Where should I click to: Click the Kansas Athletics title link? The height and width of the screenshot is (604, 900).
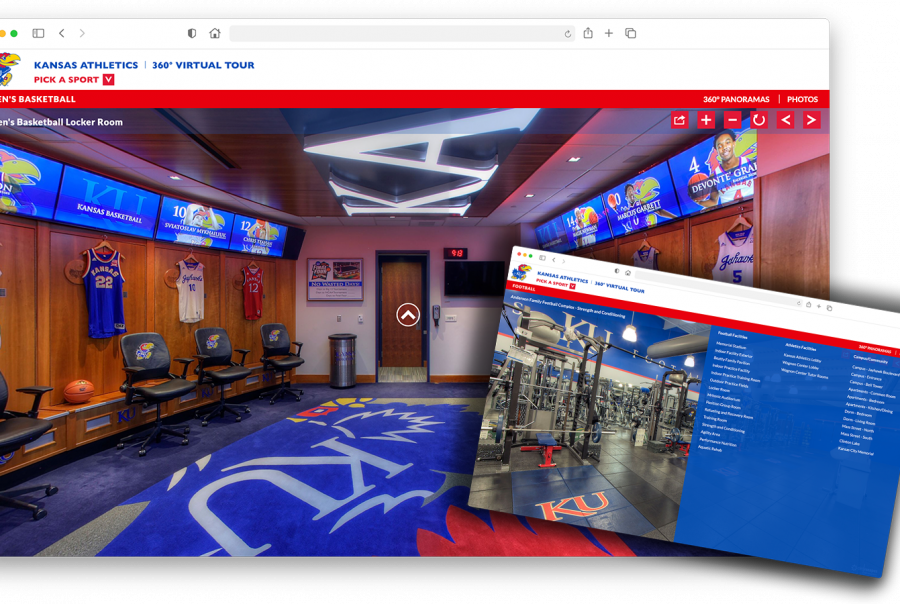pyautogui.click(x=86, y=65)
